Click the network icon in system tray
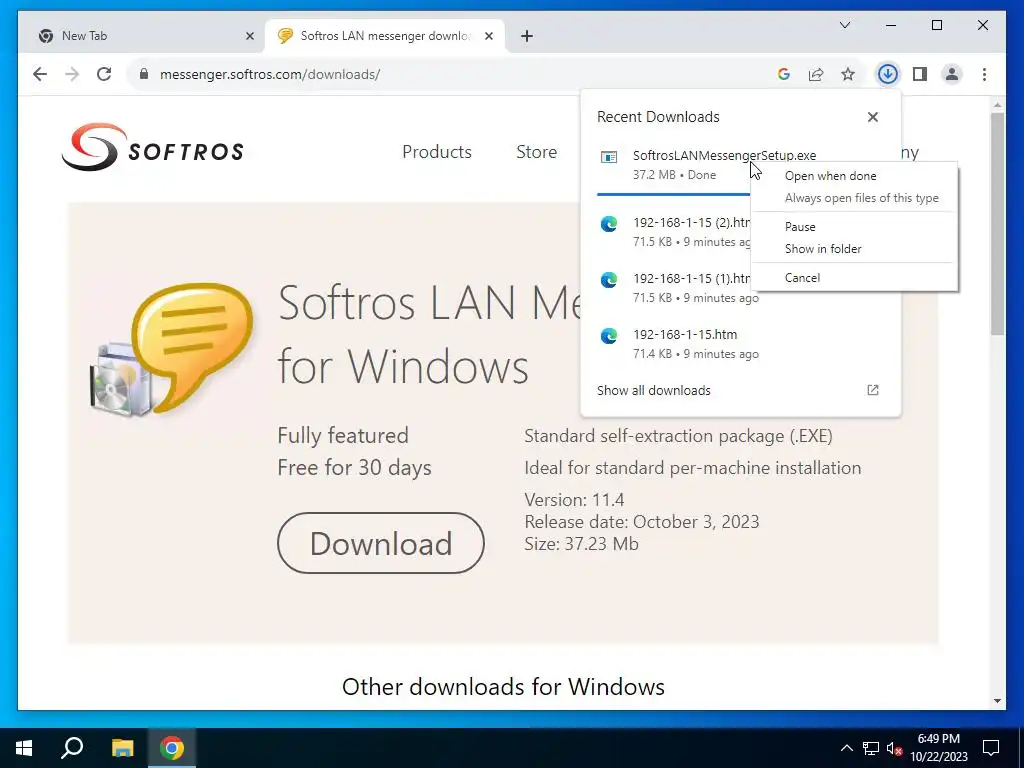This screenshot has width=1024, height=768. 871,748
